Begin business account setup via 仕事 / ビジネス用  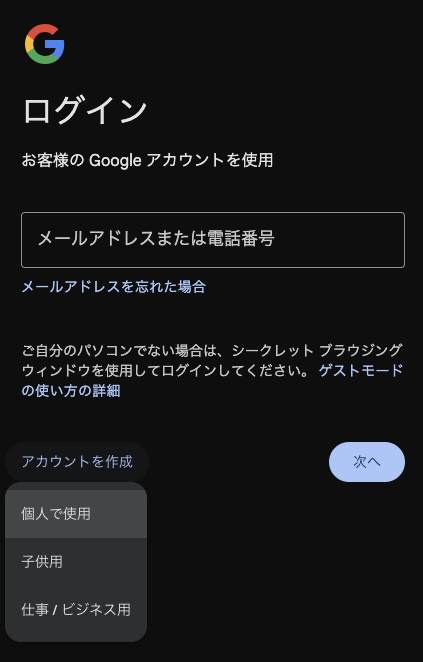coord(76,610)
